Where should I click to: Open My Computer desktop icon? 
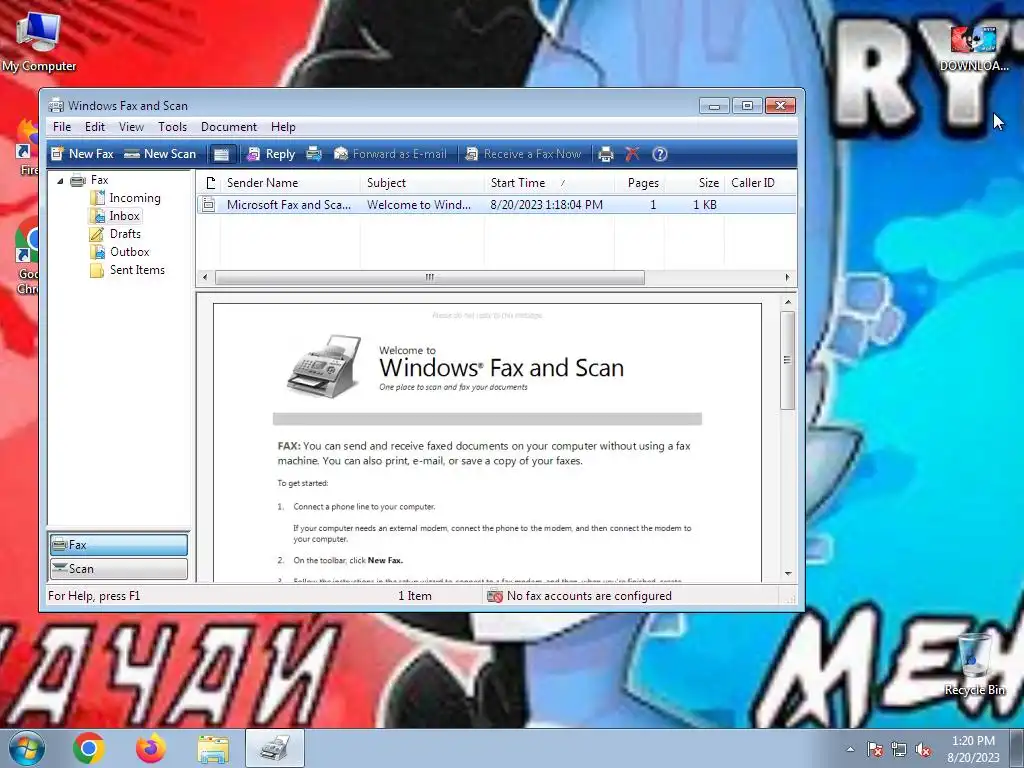[39, 40]
